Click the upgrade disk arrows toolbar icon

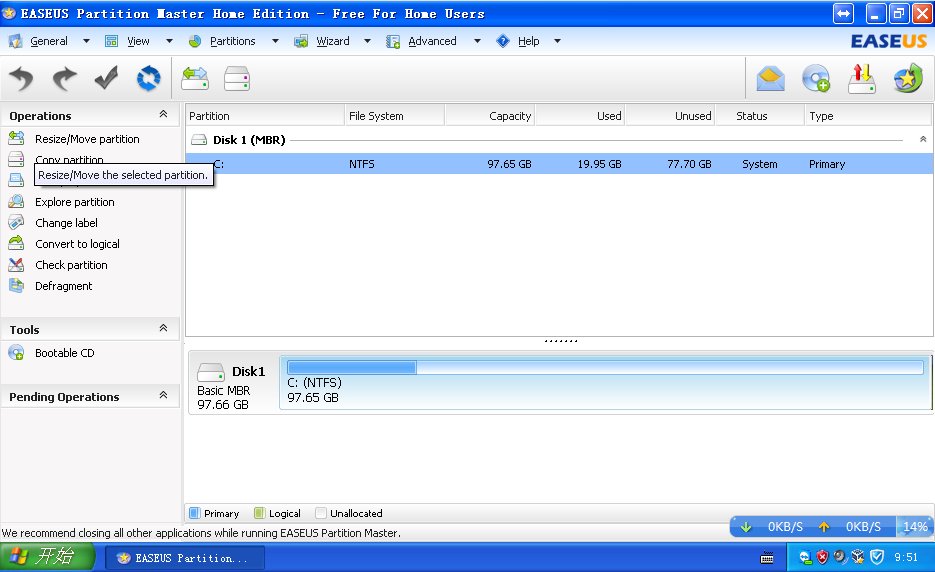[x=861, y=78]
